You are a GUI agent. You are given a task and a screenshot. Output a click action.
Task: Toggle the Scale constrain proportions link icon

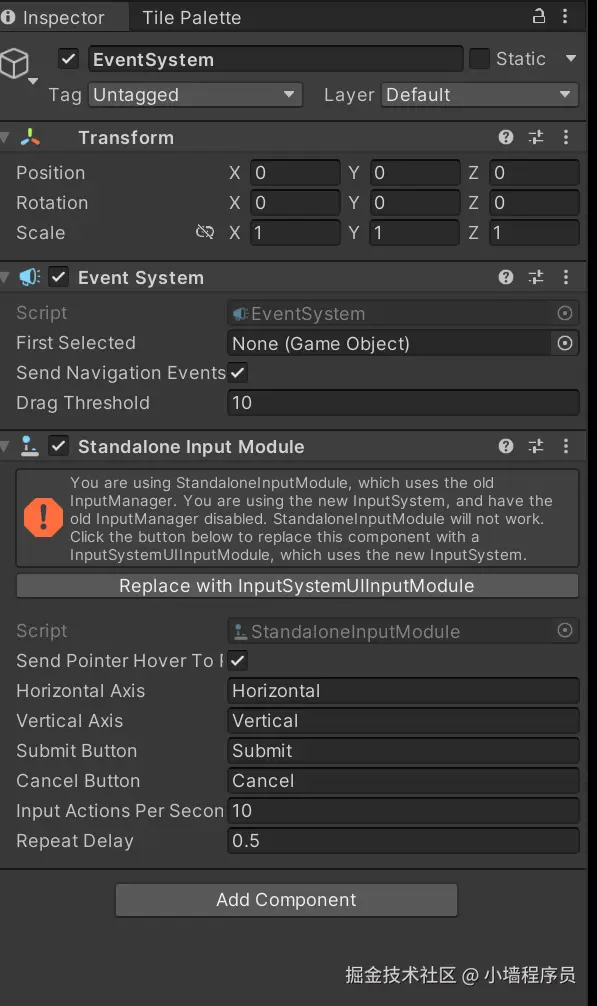point(205,232)
